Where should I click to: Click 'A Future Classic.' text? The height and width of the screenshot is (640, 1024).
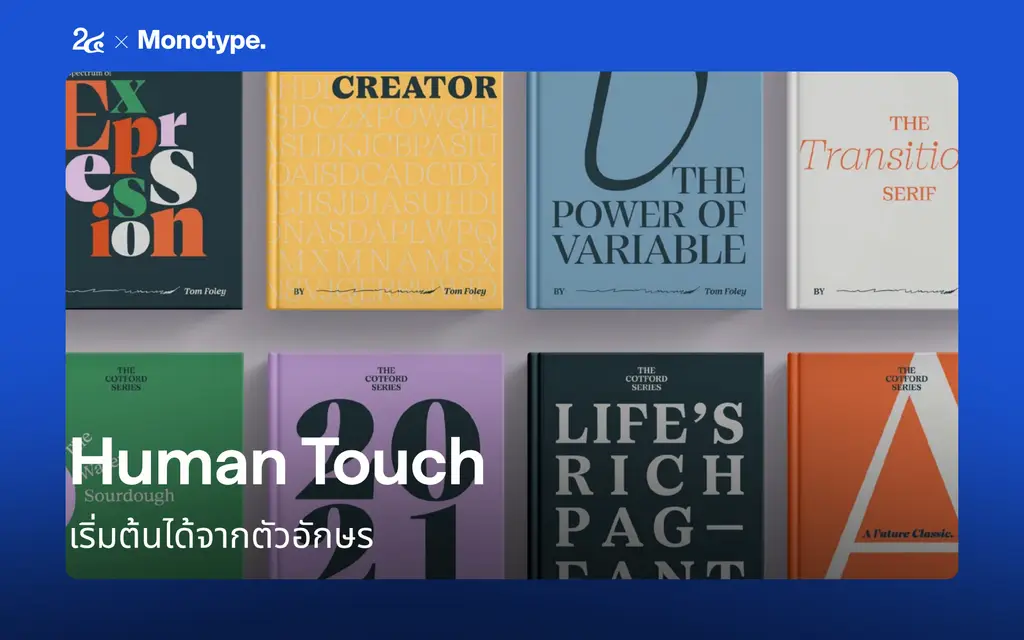[908, 534]
